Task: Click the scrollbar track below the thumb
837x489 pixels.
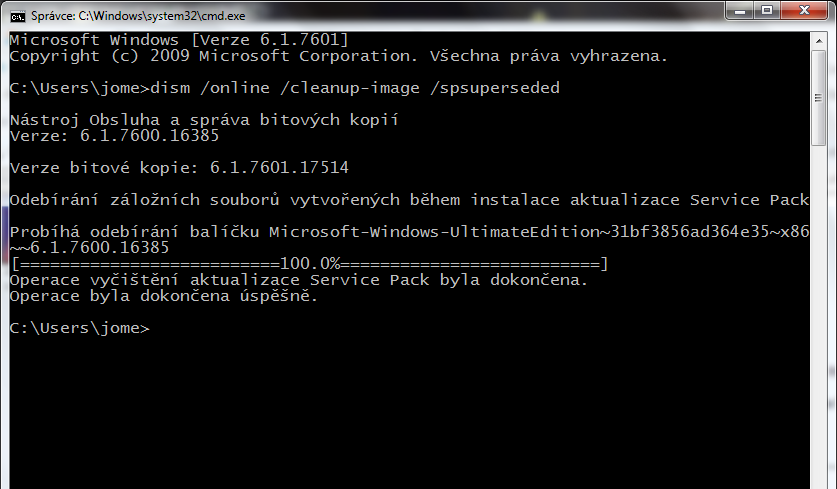Action: (x=818, y=315)
